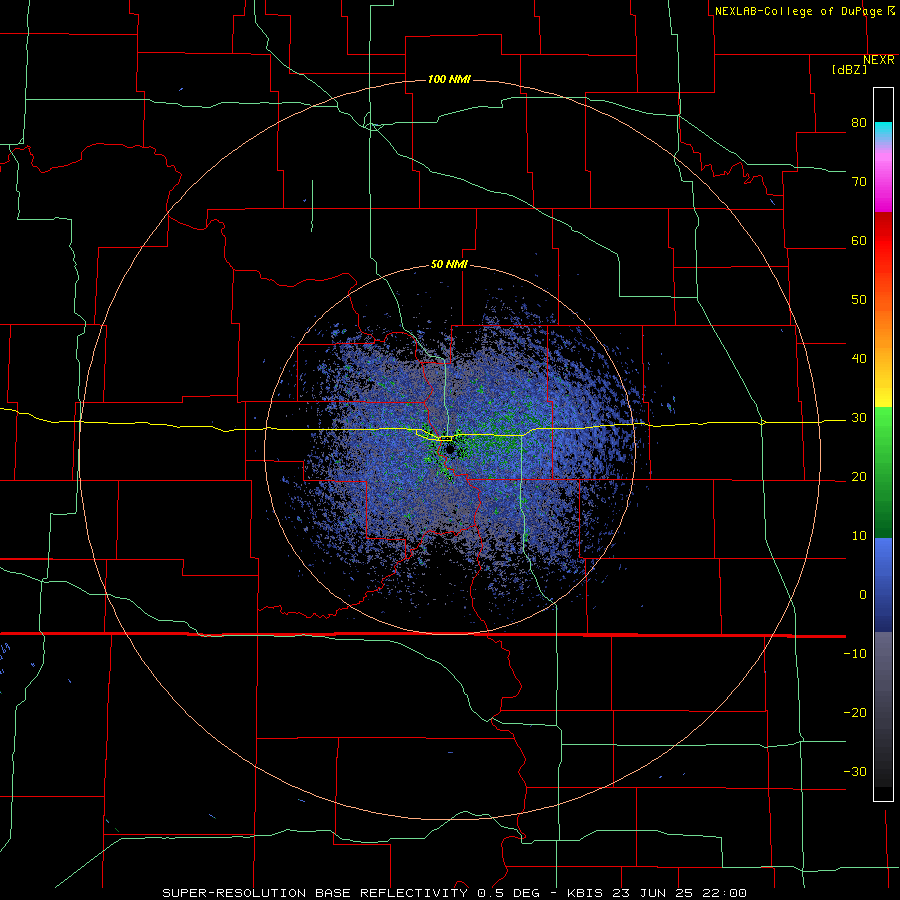Click the 60 value on the dBZ scale

pyautogui.click(x=859, y=241)
